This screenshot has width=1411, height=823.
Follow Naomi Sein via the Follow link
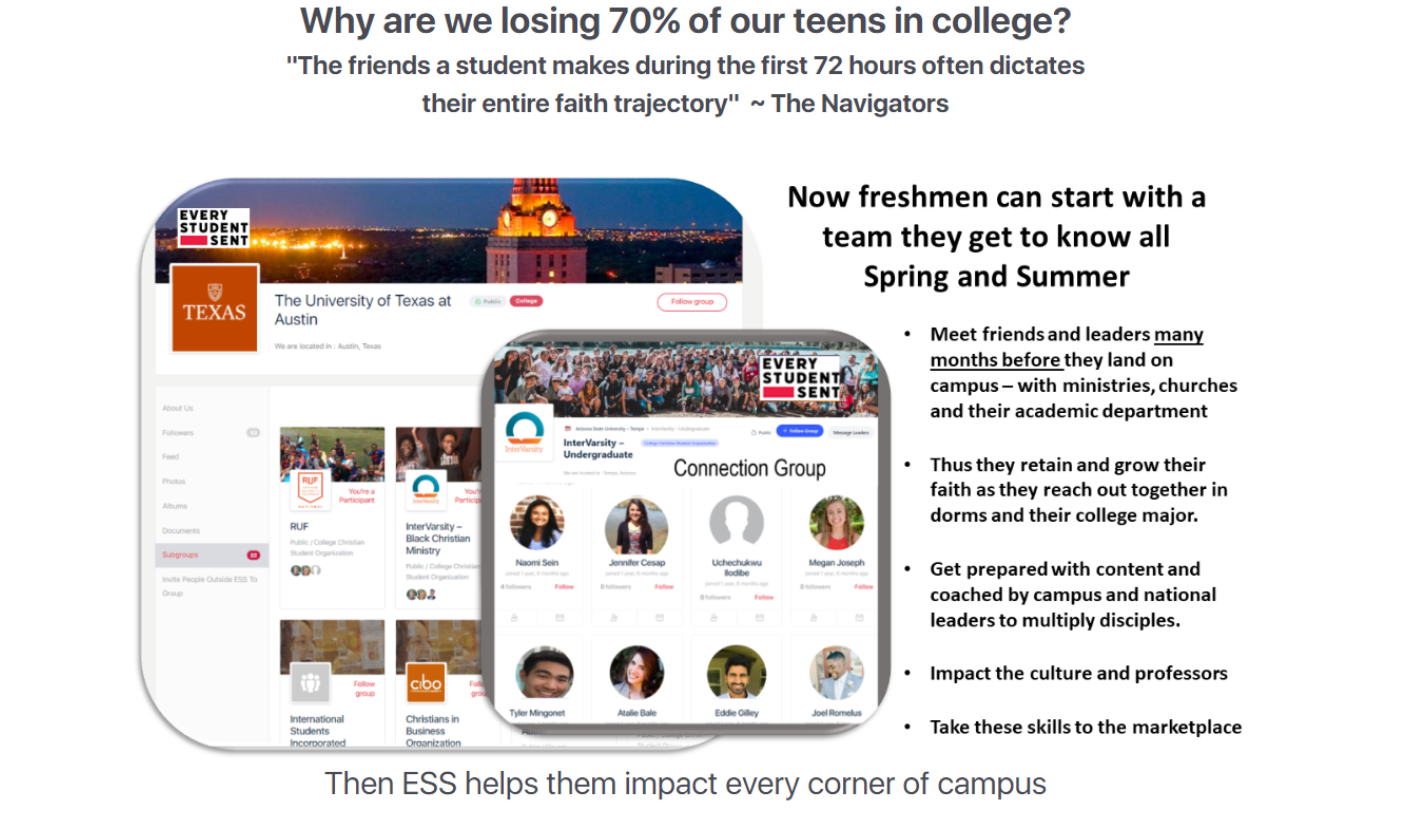pyautogui.click(x=564, y=587)
